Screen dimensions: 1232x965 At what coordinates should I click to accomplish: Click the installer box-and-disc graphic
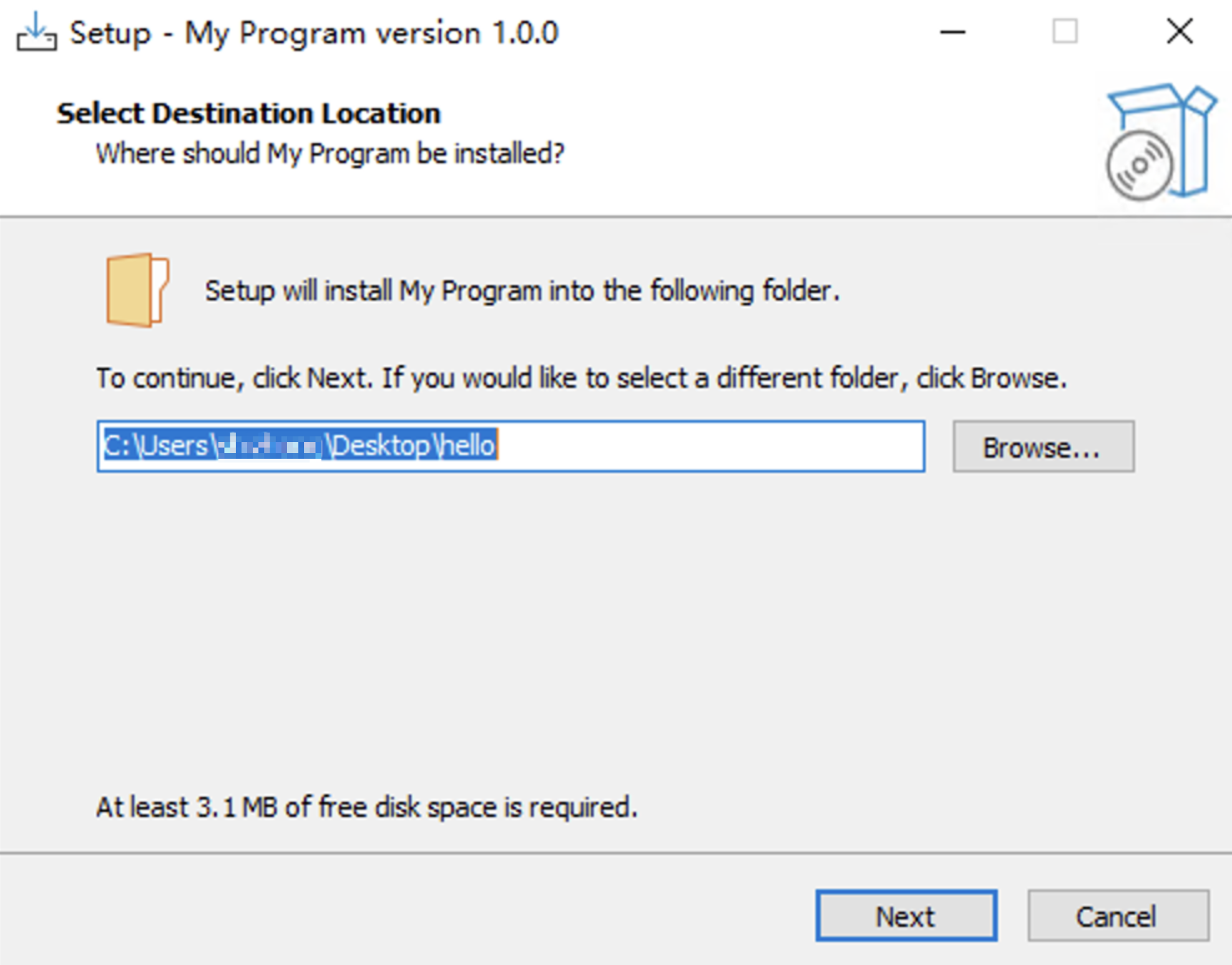[x=1158, y=140]
